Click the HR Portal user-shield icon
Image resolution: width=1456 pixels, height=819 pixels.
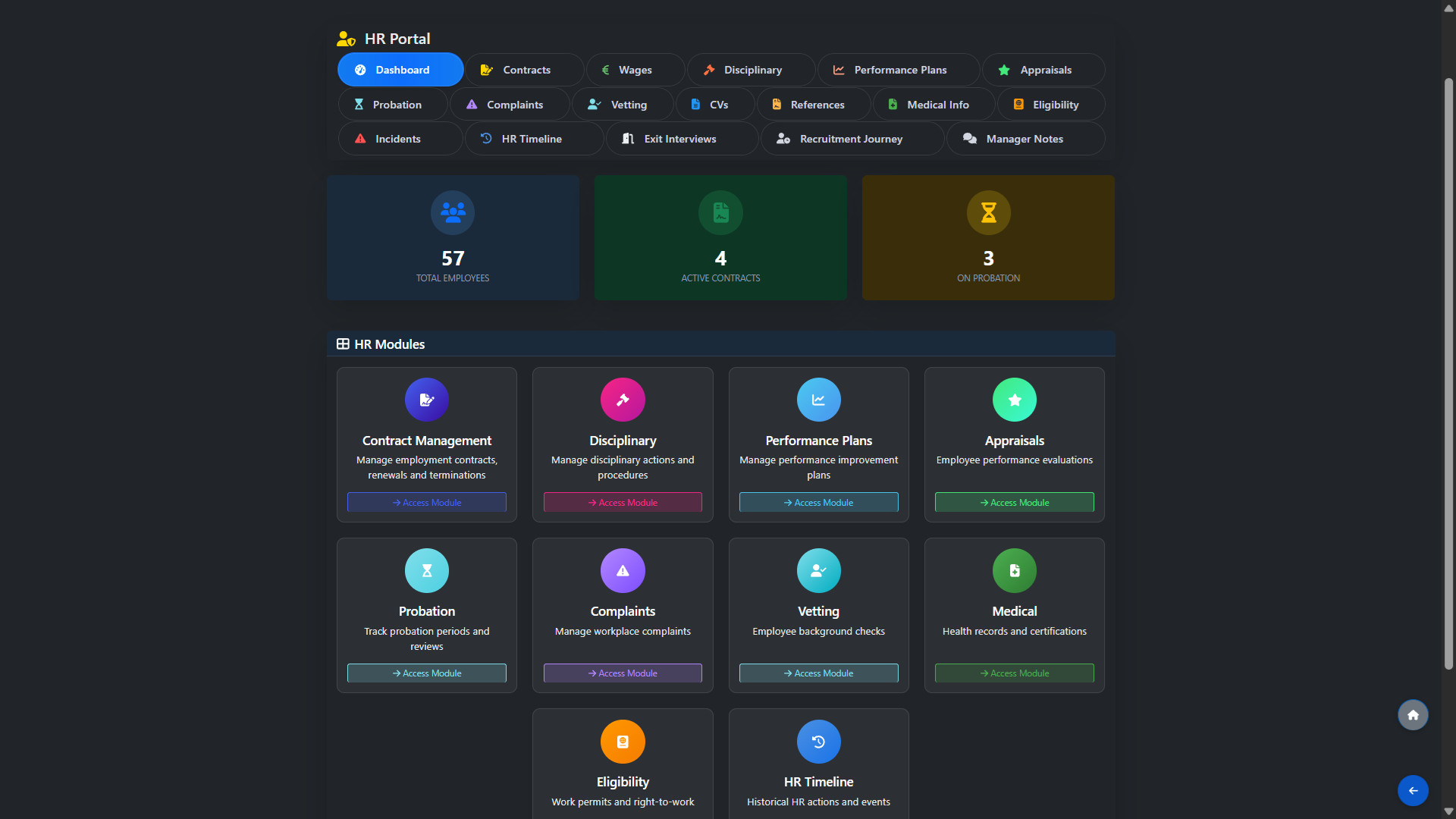point(347,39)
